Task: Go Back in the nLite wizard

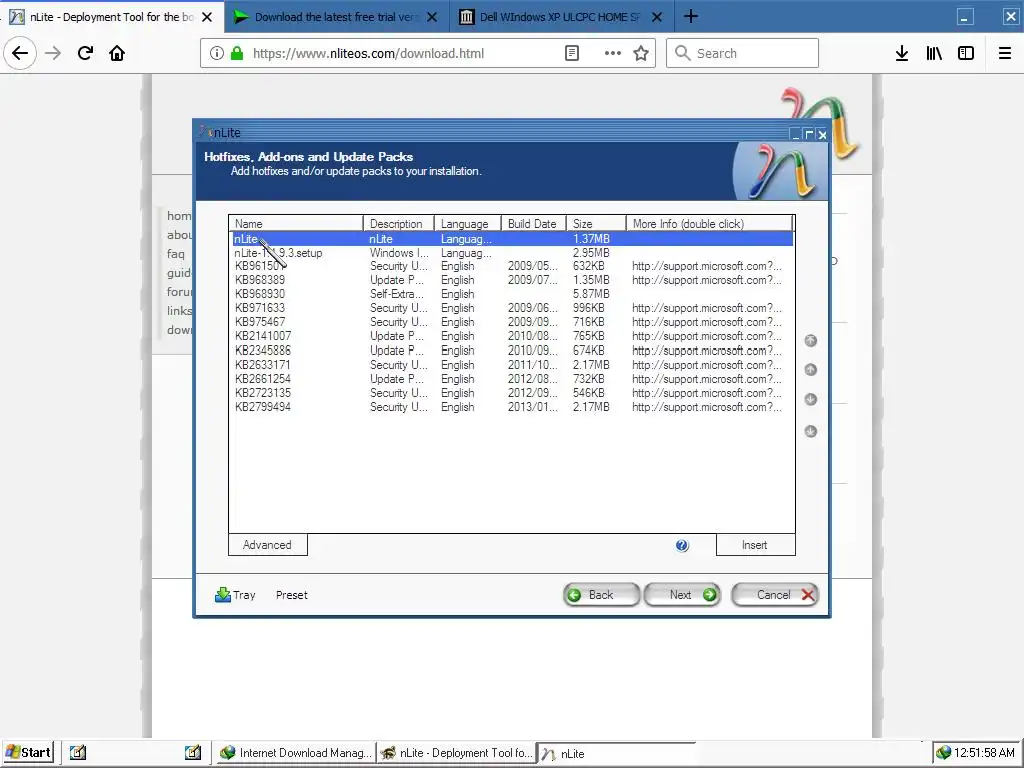Action: point(601,595)
